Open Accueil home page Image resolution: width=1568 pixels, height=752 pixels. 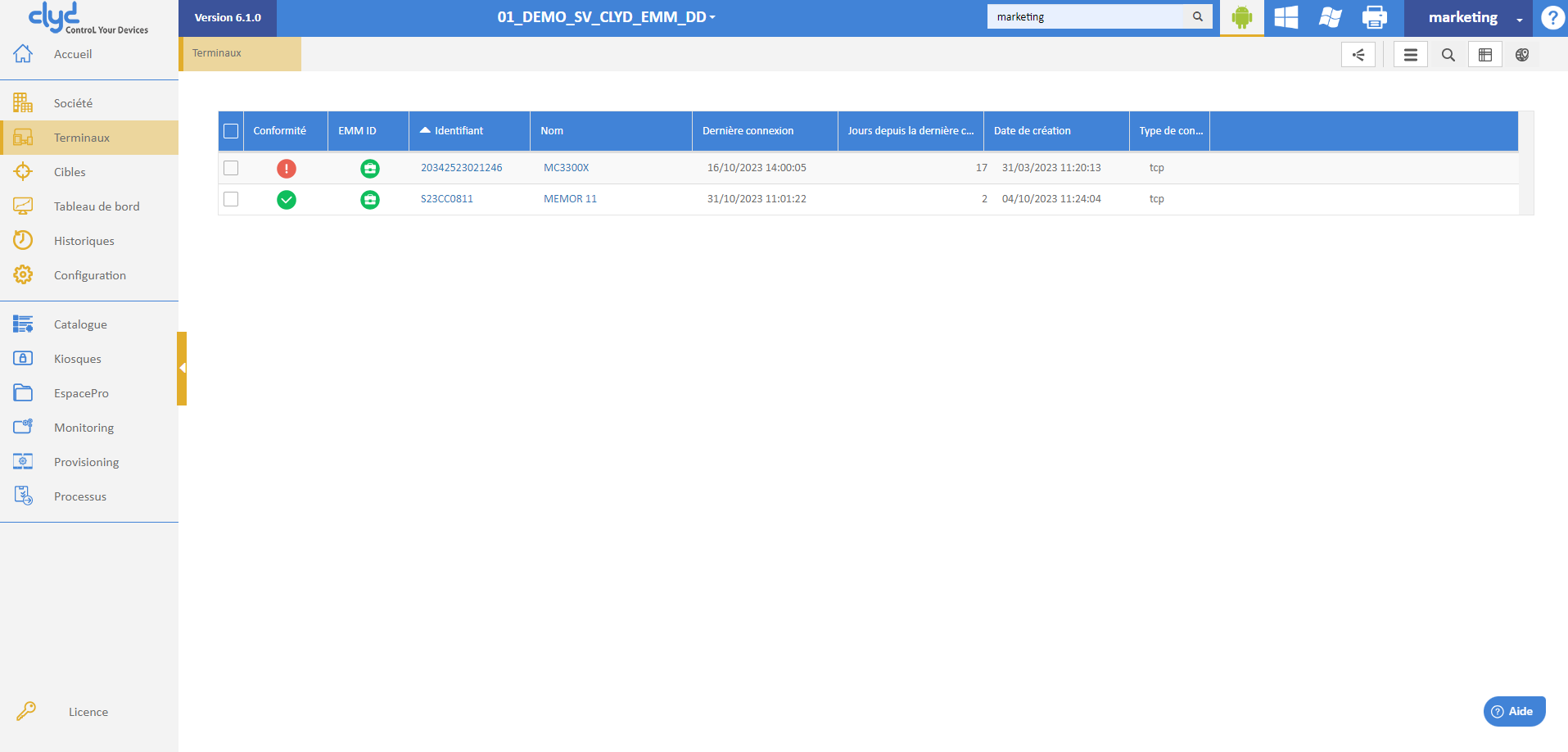(x=73, y=54)
